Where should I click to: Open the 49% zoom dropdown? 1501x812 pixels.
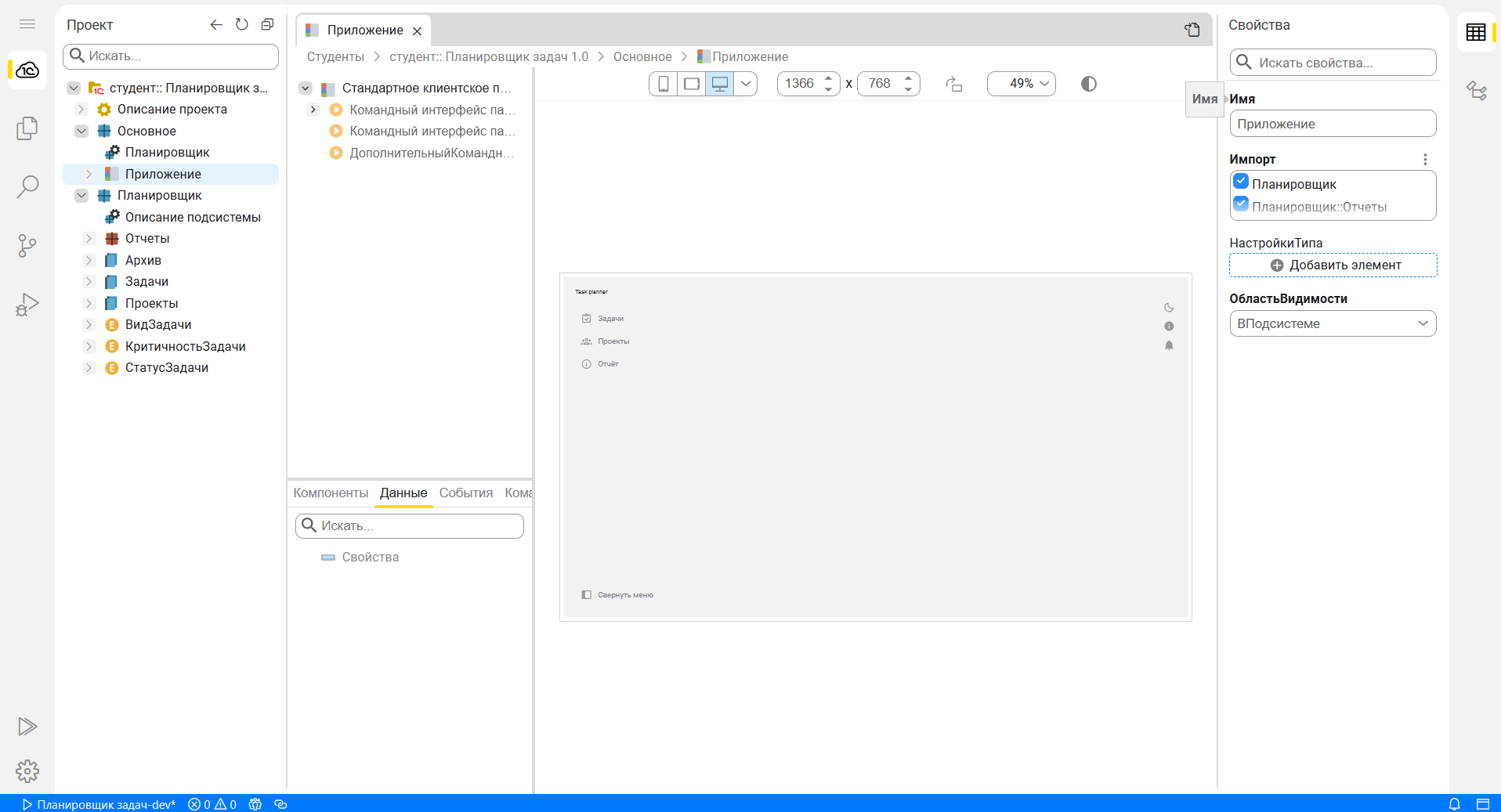pyautogui.click(x=1021, y=84)
